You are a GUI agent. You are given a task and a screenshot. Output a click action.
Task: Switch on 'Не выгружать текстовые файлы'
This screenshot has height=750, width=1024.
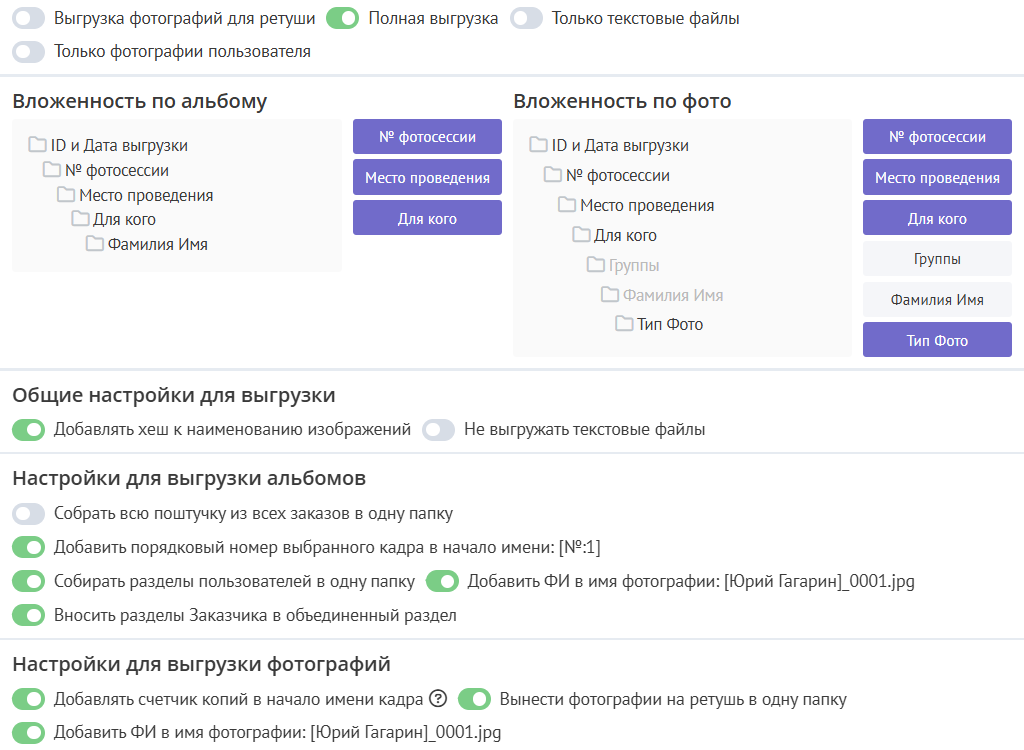(x=439, y=430)
